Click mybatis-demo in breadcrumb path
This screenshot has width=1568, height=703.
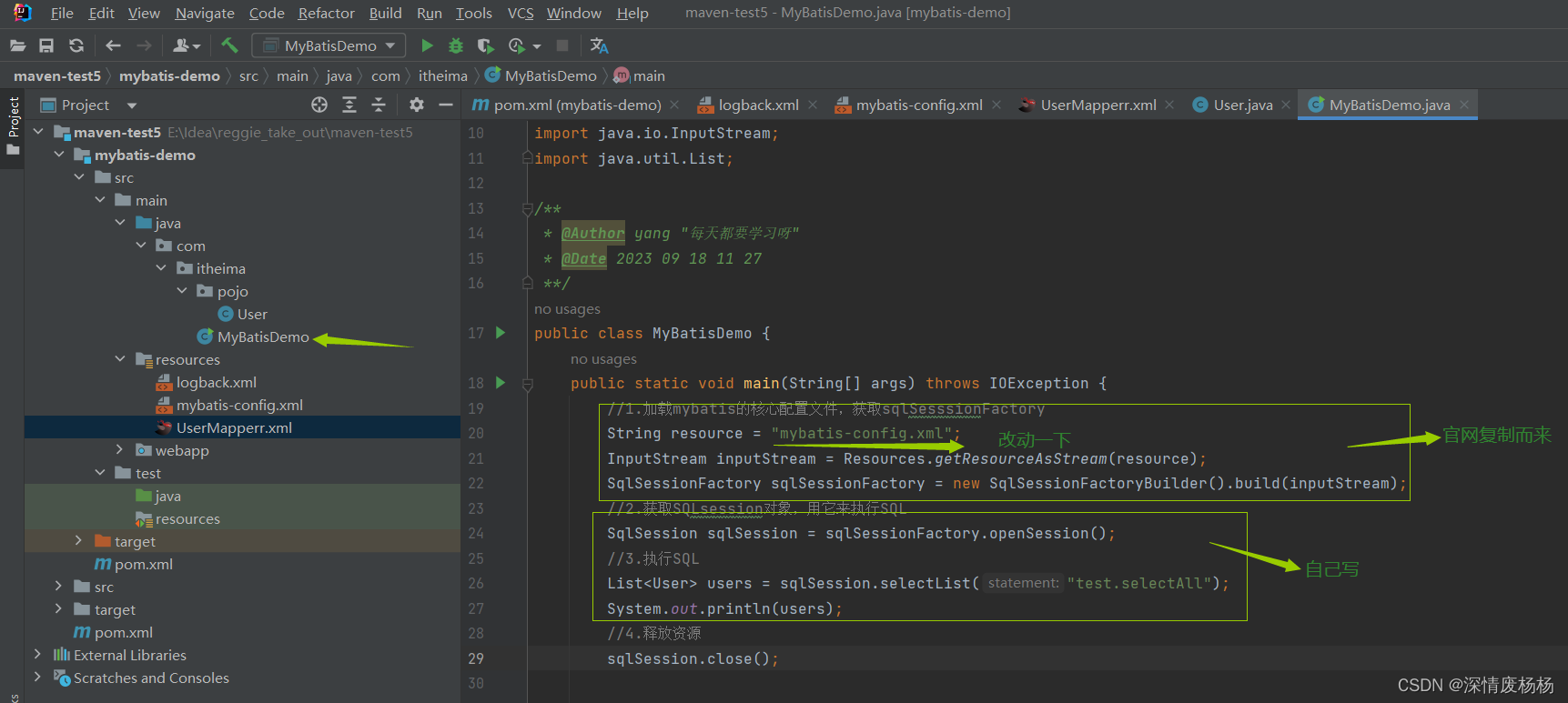[169, 76]
